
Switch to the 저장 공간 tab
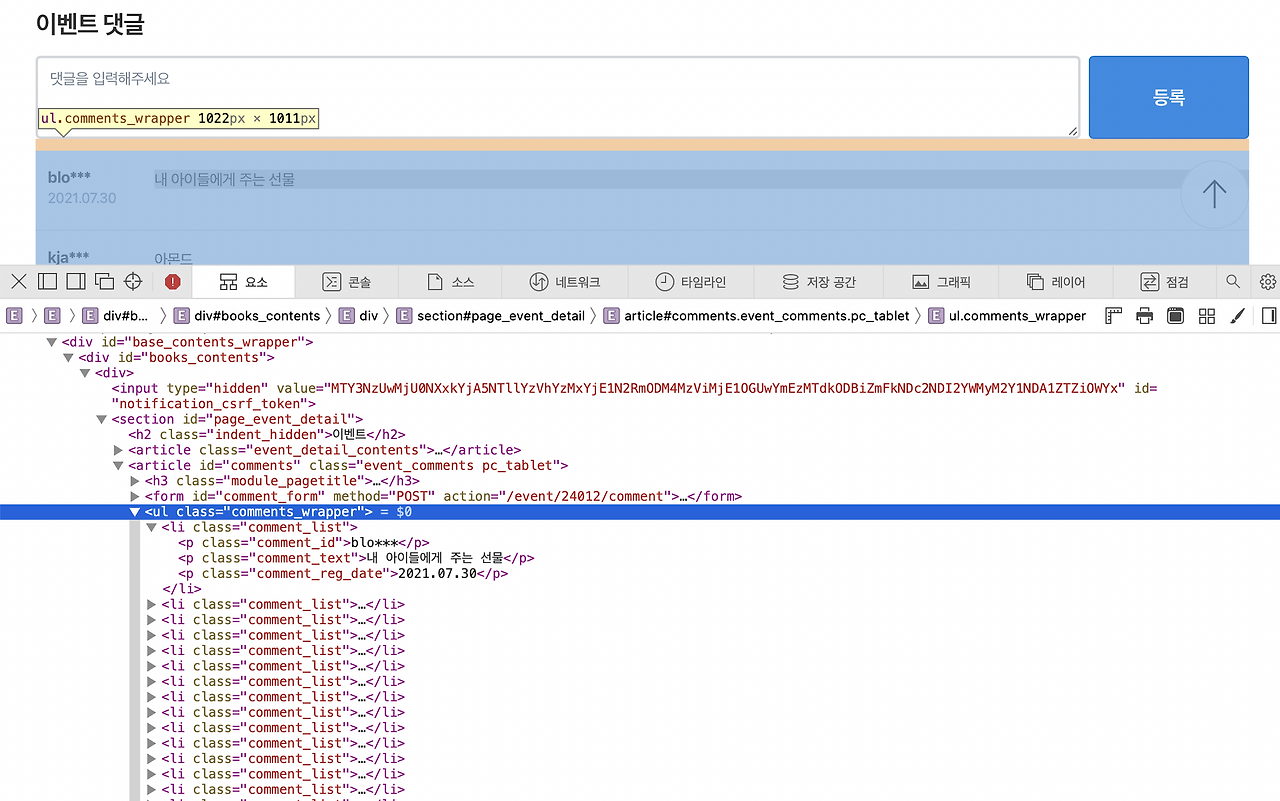(x=819, y=282)
